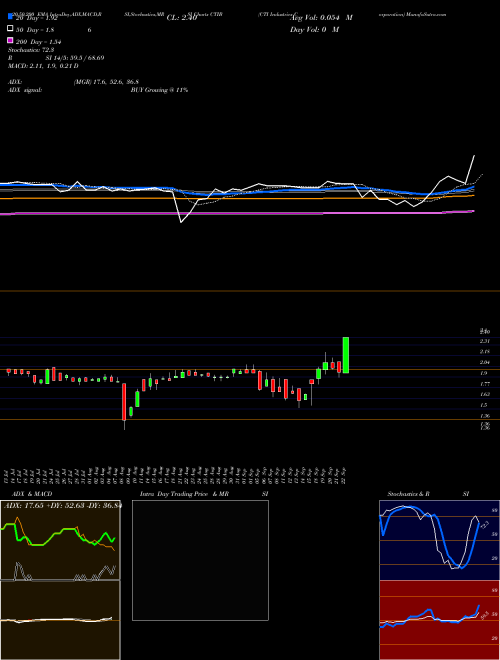Click the 2.04 price axis label
Image resolution: width=500 pixels, height=660 pixels.
(x=485, y=362)
